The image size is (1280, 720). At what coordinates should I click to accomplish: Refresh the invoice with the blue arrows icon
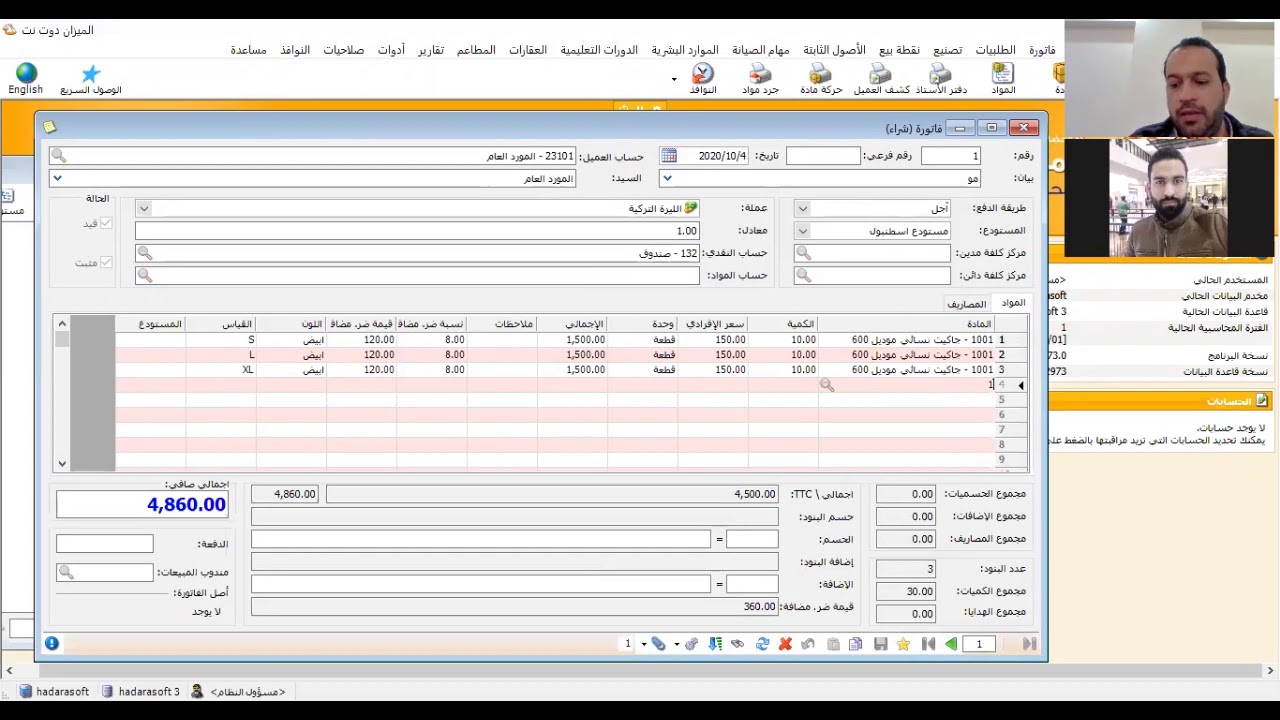click(762, 644)
